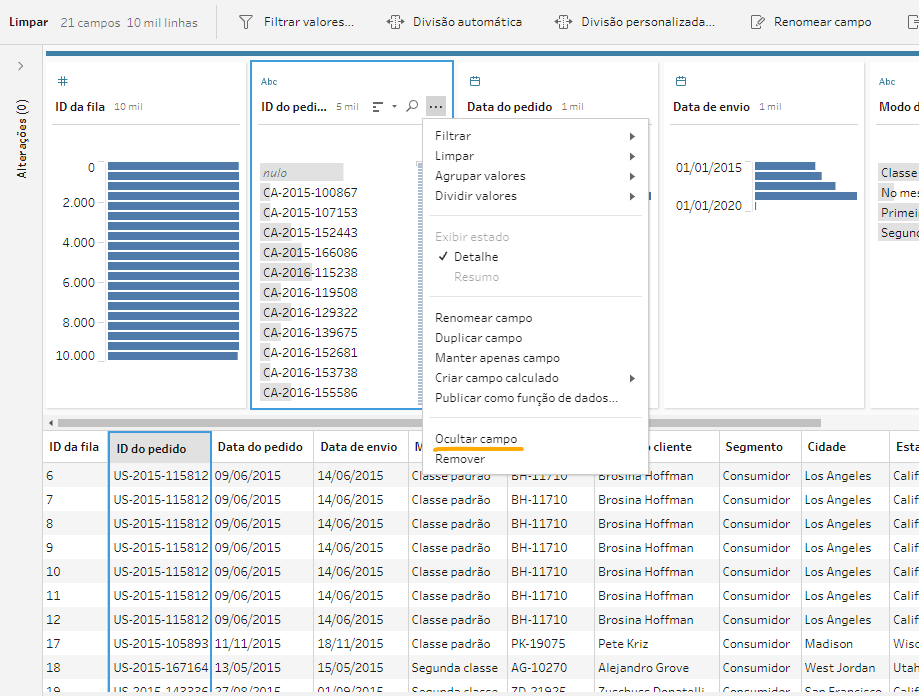This screenshot has width=919, height=696.
Task: Click the three-dot more options button
Action: (435, 107)
